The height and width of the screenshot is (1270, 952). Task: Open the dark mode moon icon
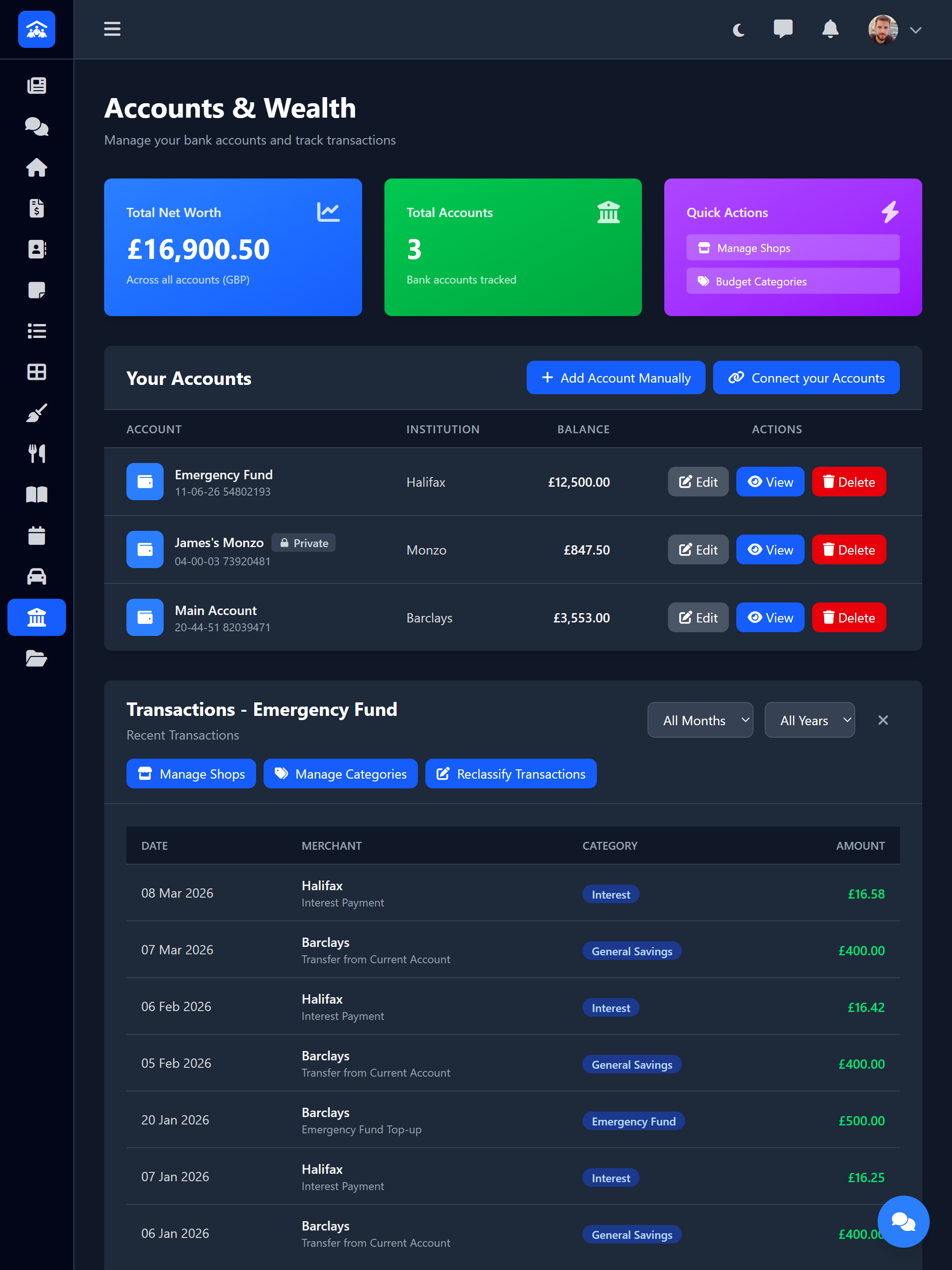click(738, 29)
